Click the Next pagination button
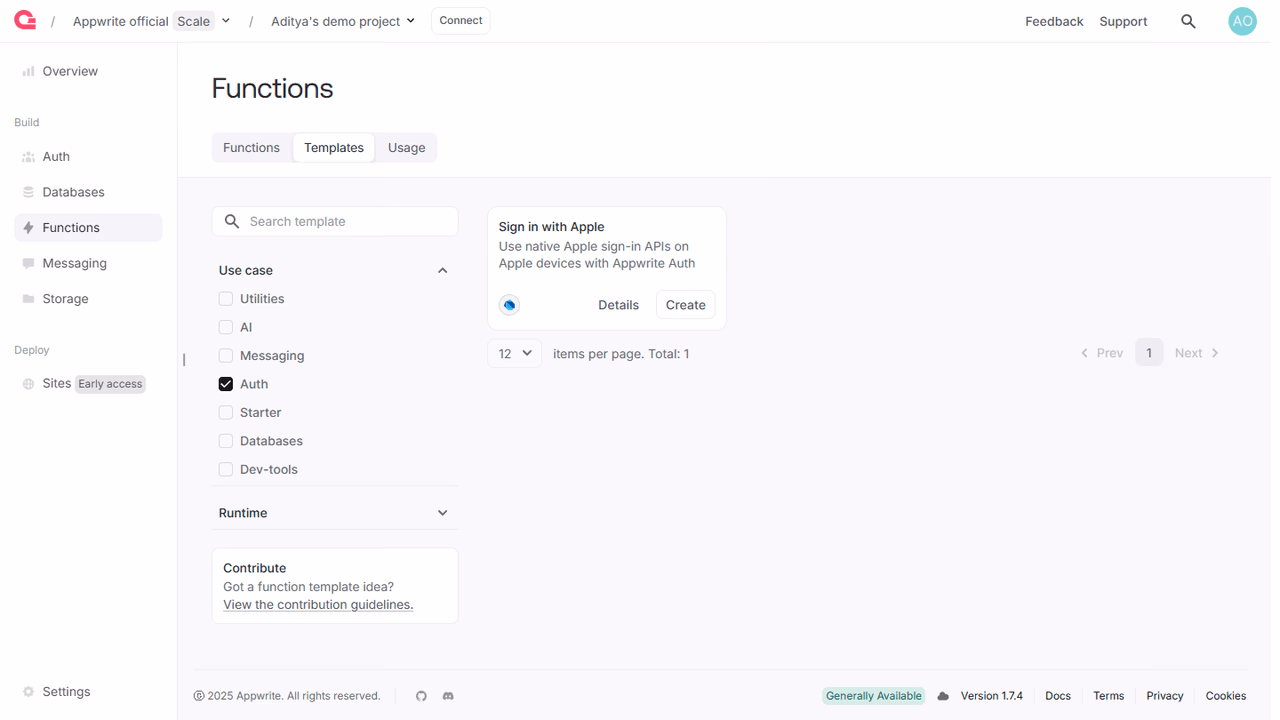The image size is (1280, 720). pyautogui.click(x=1197, y=353)
